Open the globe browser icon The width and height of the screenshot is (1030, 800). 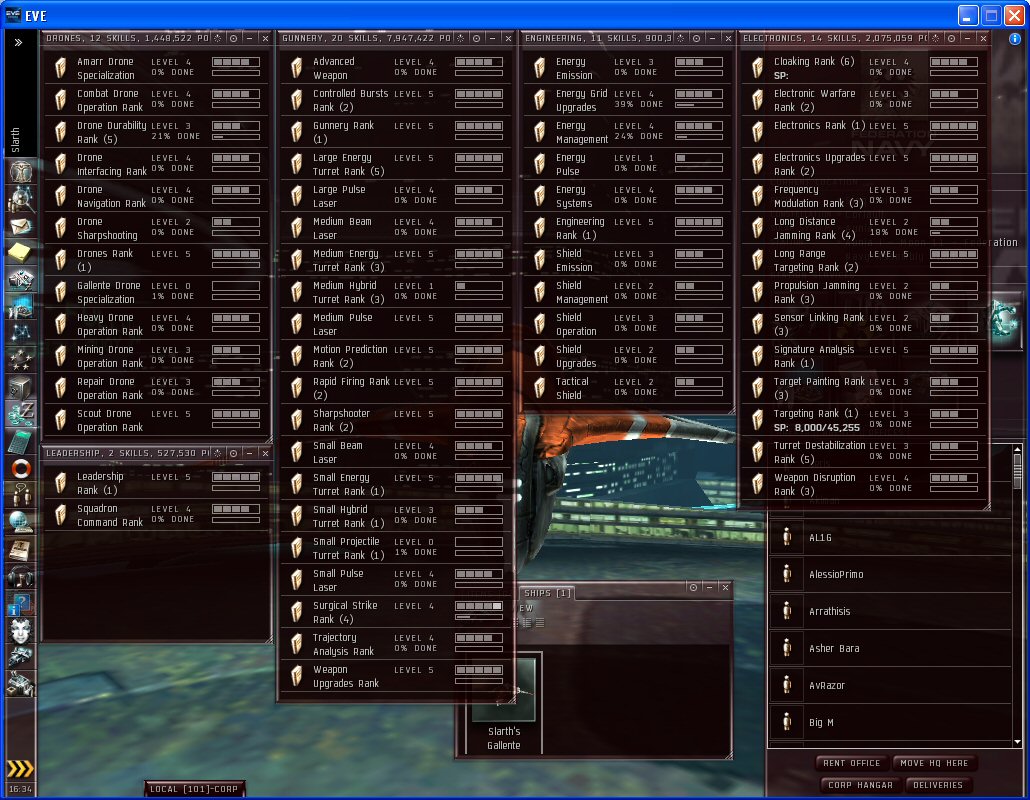(x=20, y=522)
